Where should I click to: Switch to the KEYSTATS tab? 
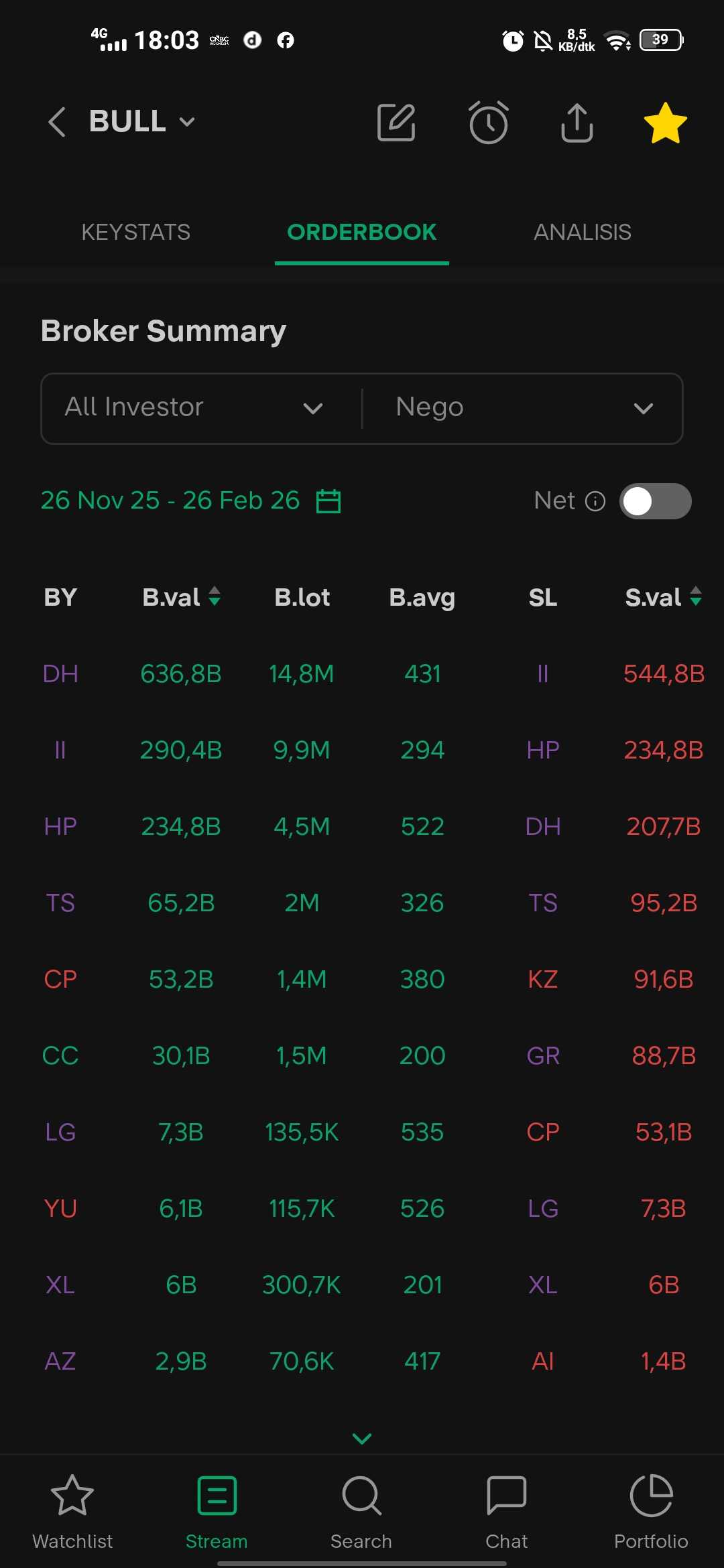pos(136,233)
